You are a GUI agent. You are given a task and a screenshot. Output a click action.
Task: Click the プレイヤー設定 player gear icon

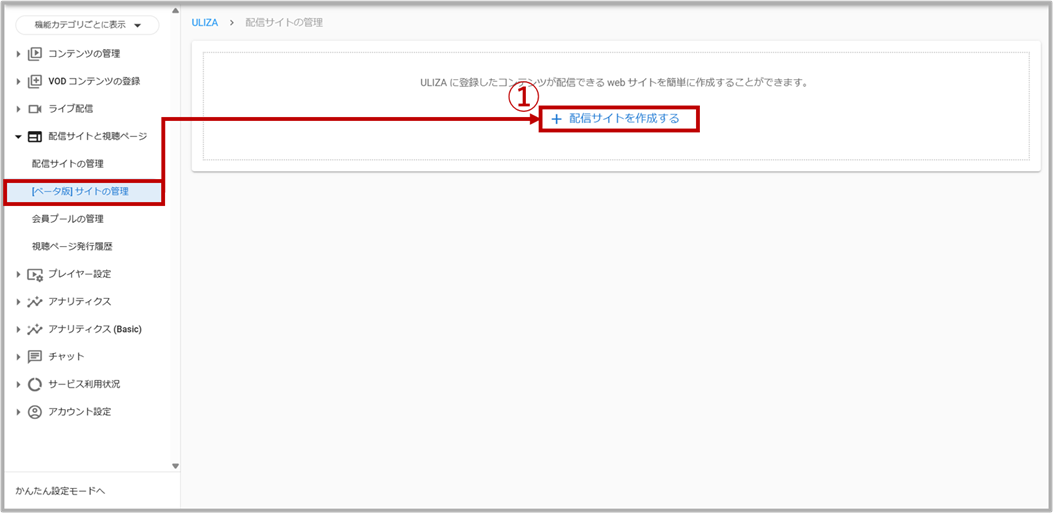[x=35, y=274]
